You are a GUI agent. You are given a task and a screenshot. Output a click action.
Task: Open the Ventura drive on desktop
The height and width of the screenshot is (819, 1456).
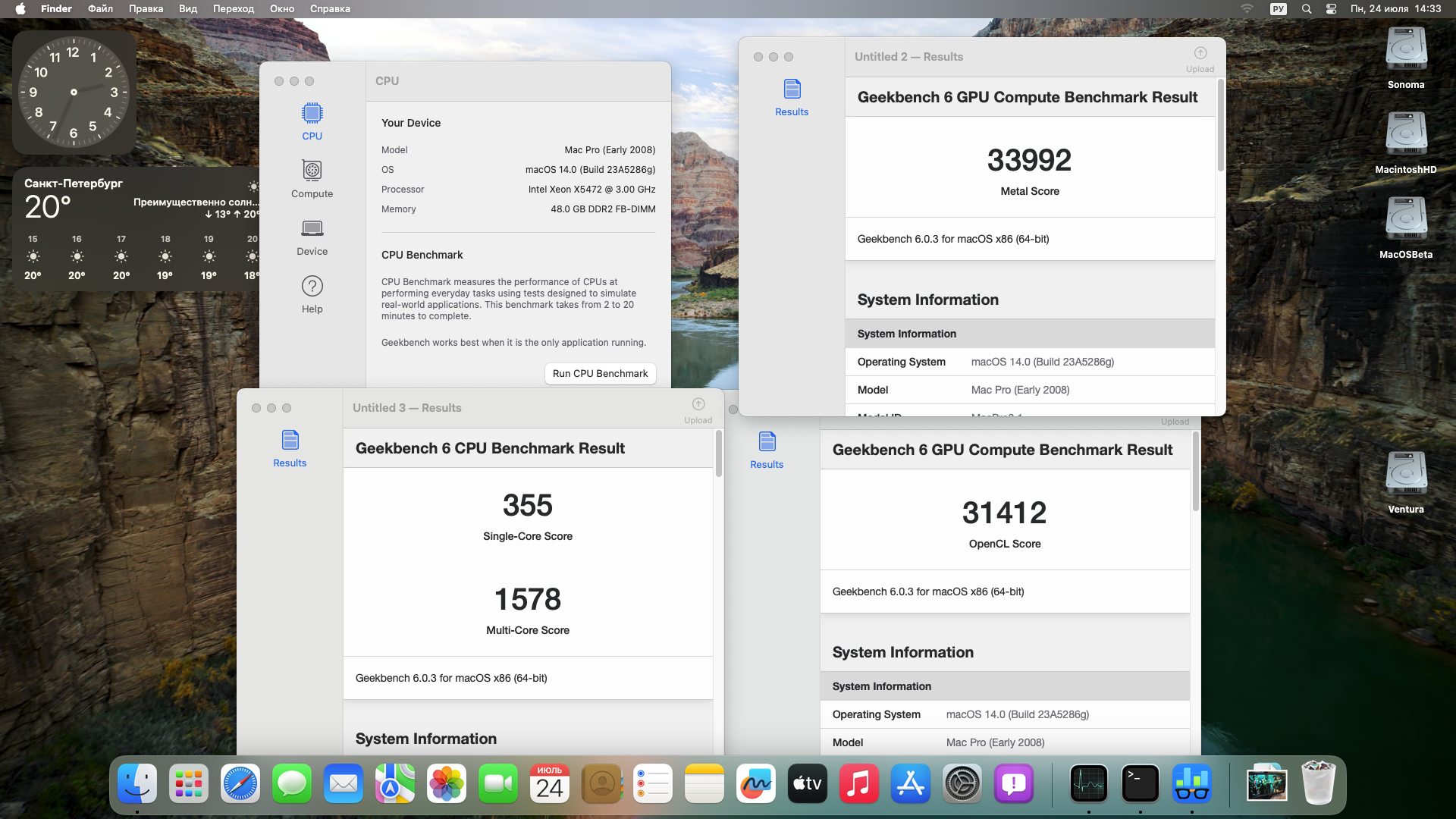tap(1406, 482)
